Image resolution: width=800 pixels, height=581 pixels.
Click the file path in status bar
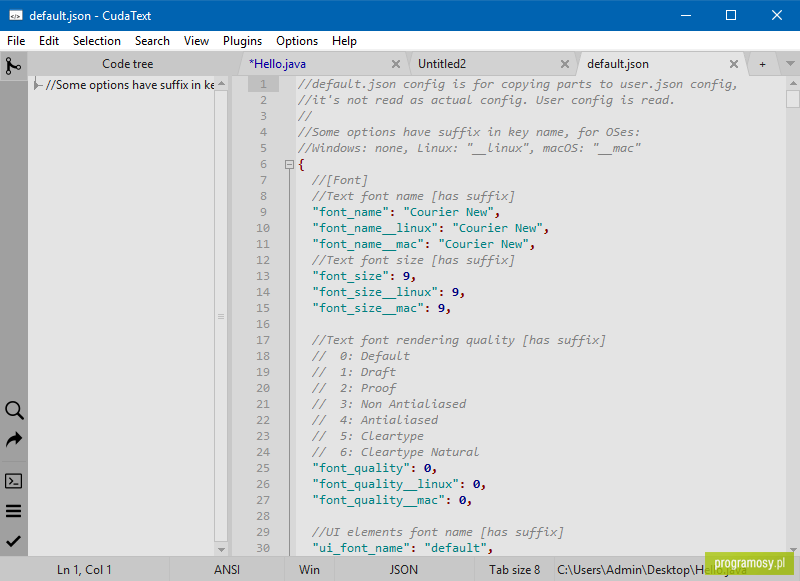tap(651, 570)
